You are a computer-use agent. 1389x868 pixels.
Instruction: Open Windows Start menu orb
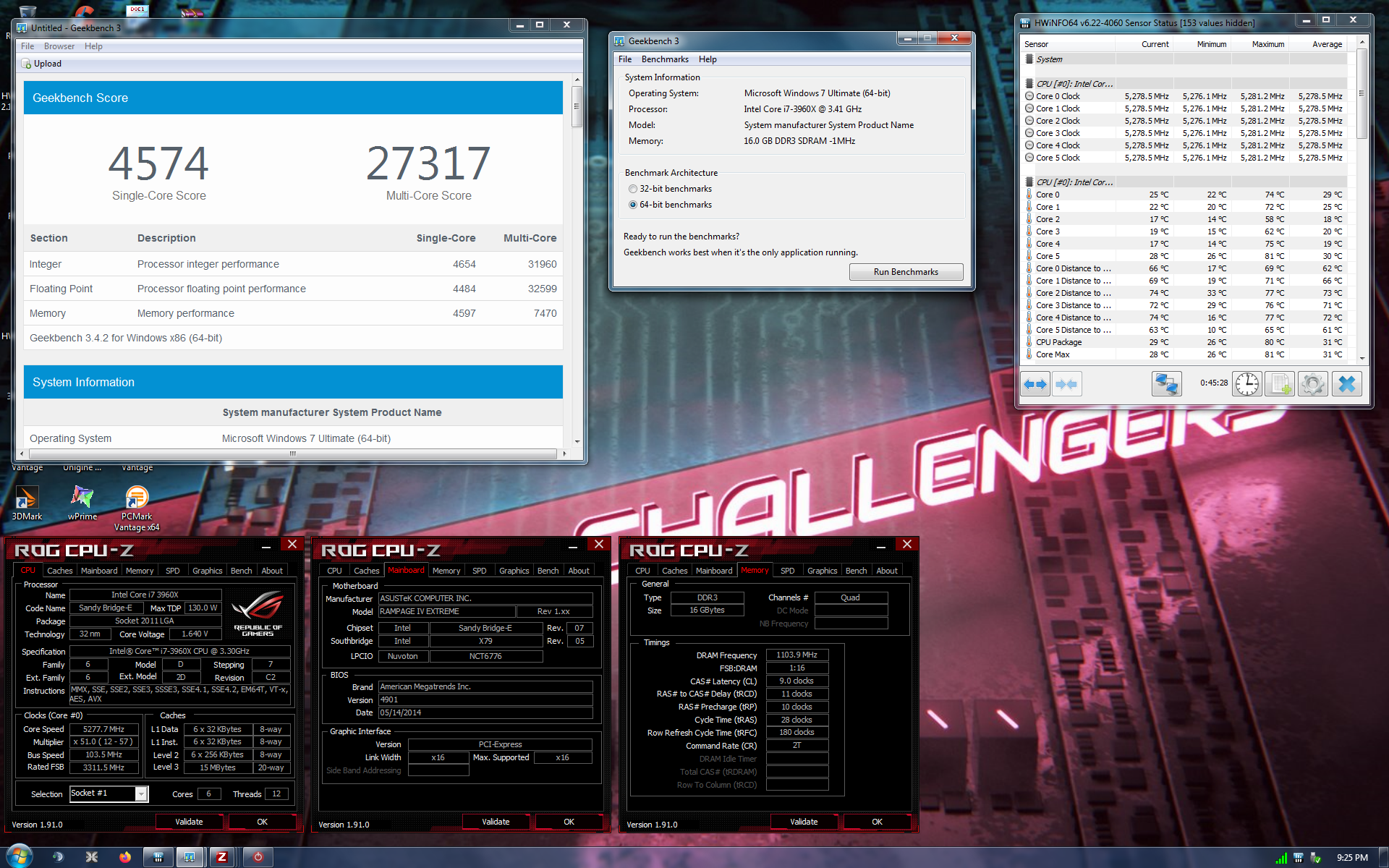click(19, 856)
